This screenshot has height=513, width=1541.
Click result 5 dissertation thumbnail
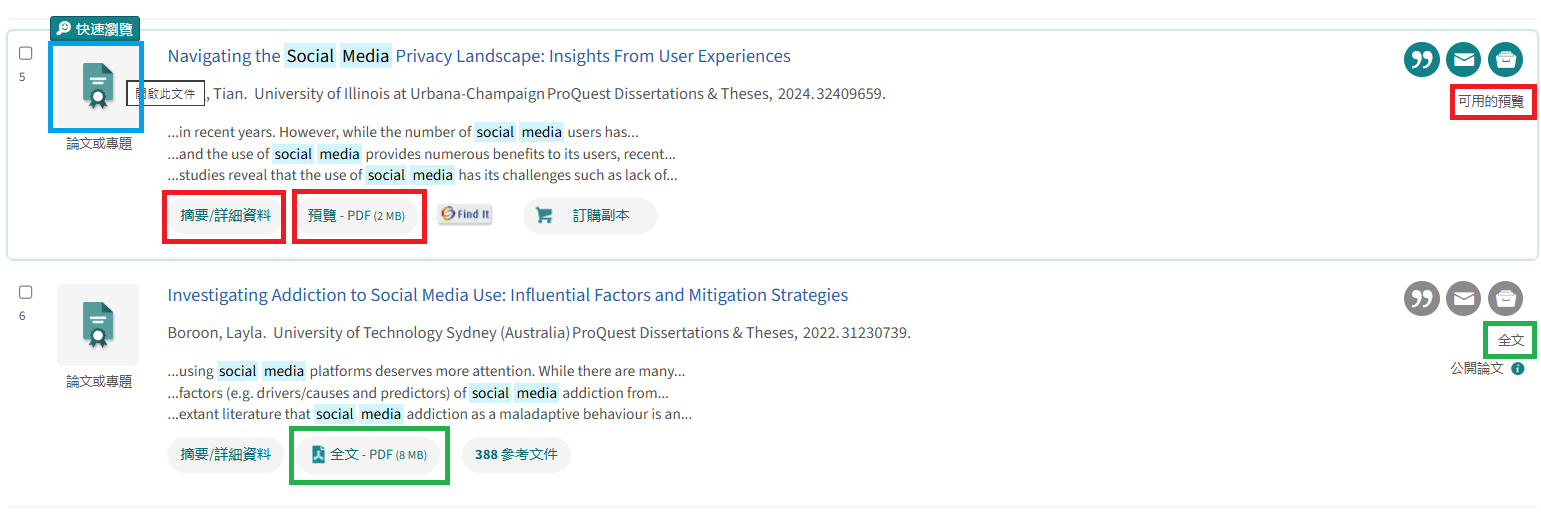[97, 86]
